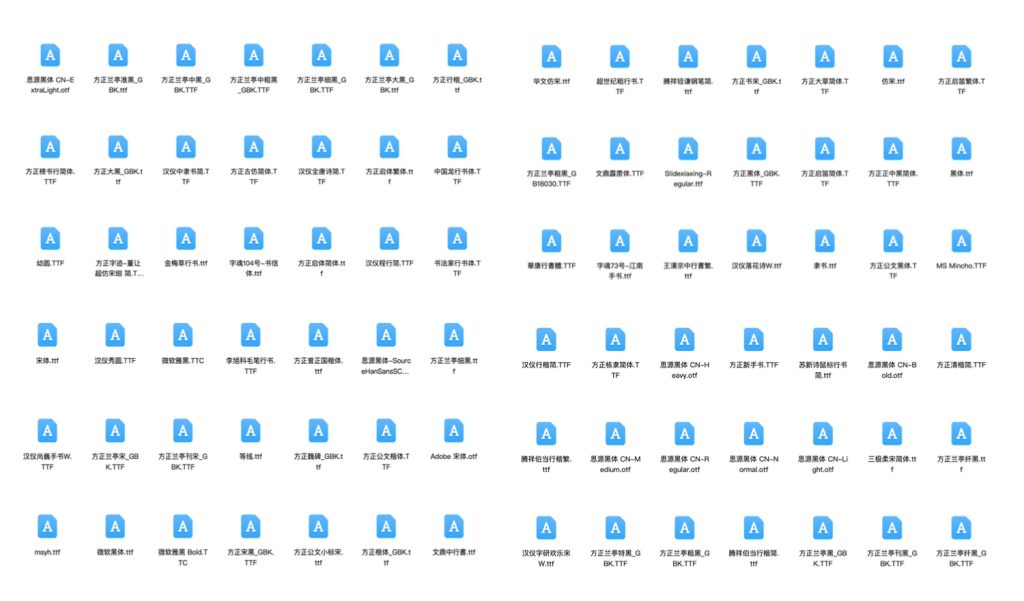Screen dimensions: 1024x601
Task: Select the 华文仿宋.ttf file icon
Action: coord(551,57)
